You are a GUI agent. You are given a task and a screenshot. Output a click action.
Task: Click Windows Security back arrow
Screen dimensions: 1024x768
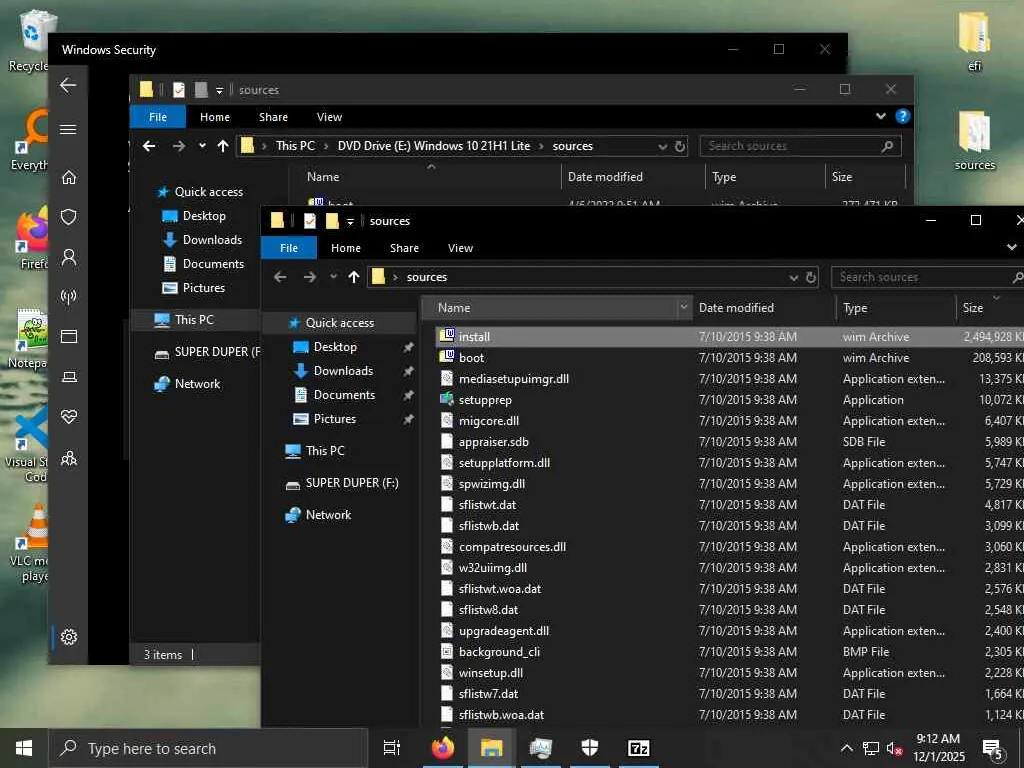(x=68, y=85)
